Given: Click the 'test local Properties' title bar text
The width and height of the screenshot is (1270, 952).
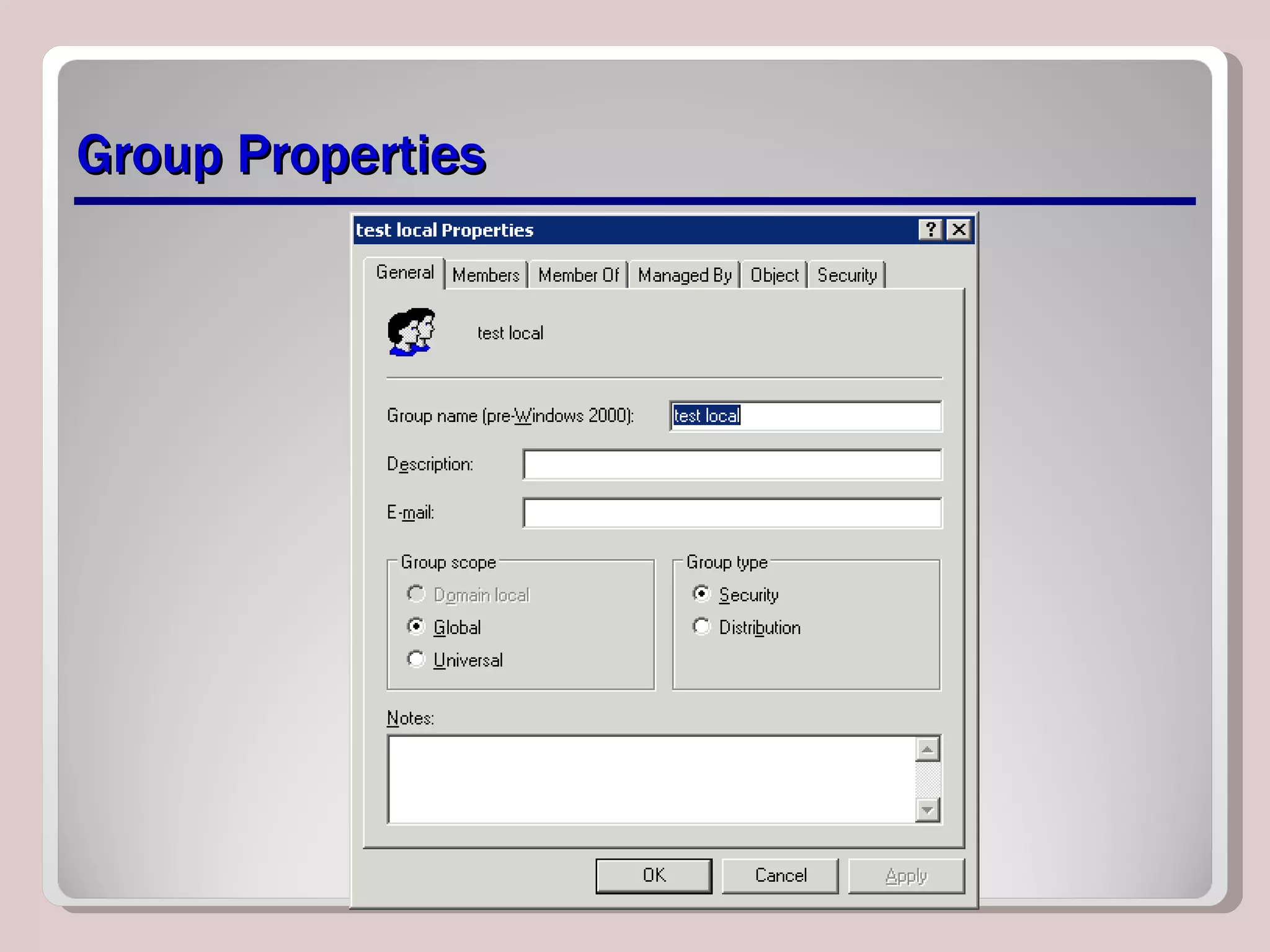Looking at the screenshot, I should tap(445, 230).
